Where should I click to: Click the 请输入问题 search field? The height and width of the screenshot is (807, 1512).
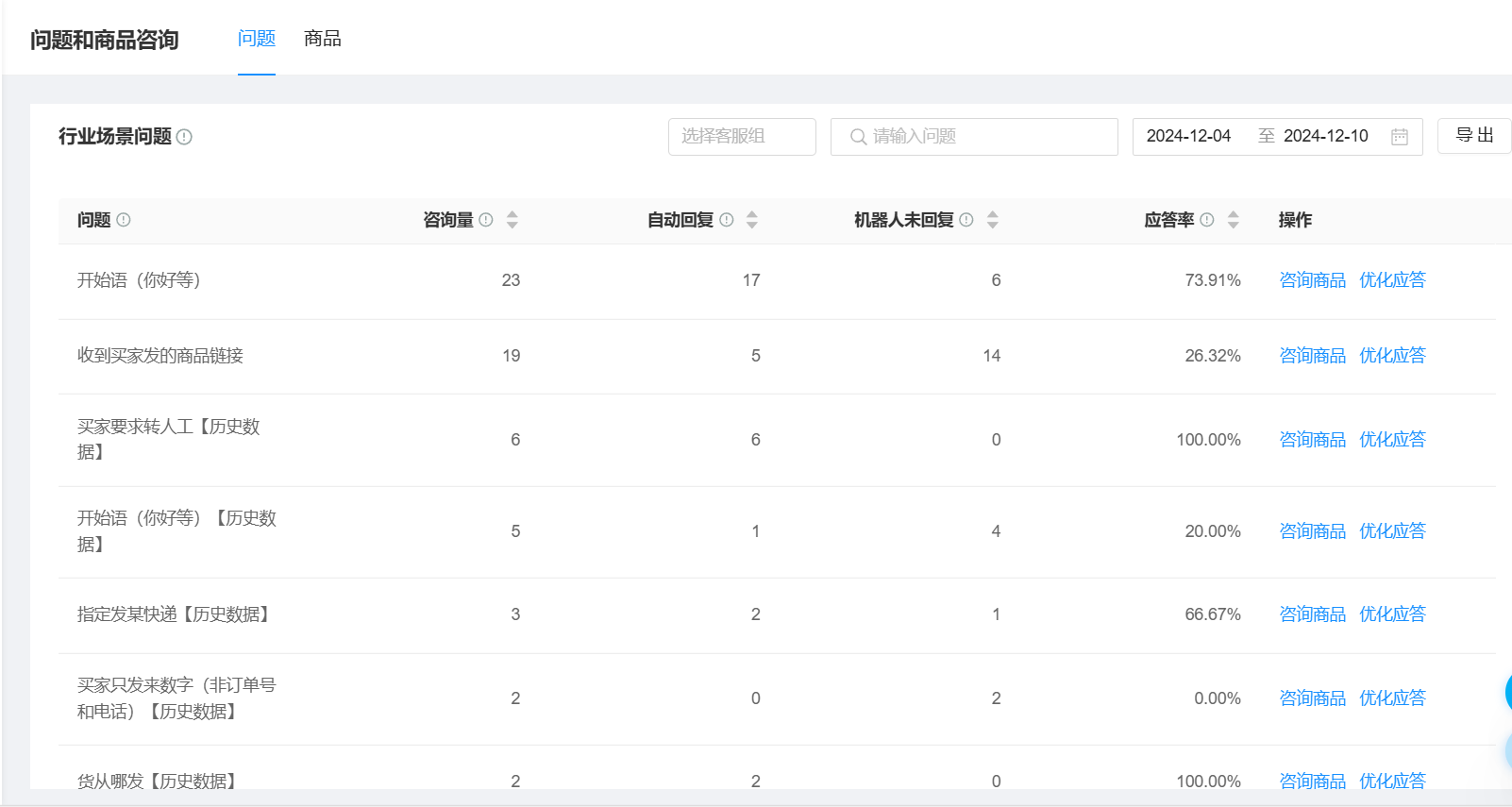pyautogui.click(x=974, y=137)
